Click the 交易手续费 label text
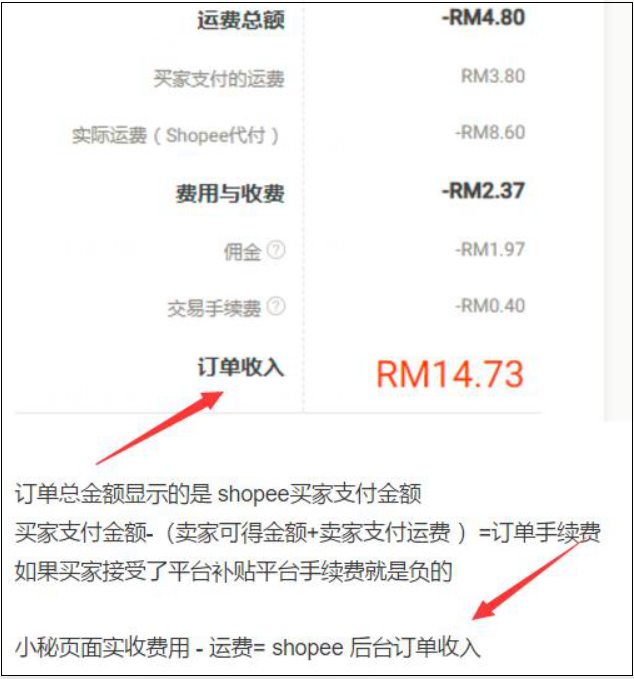634x679 pixels. point(214,308)
